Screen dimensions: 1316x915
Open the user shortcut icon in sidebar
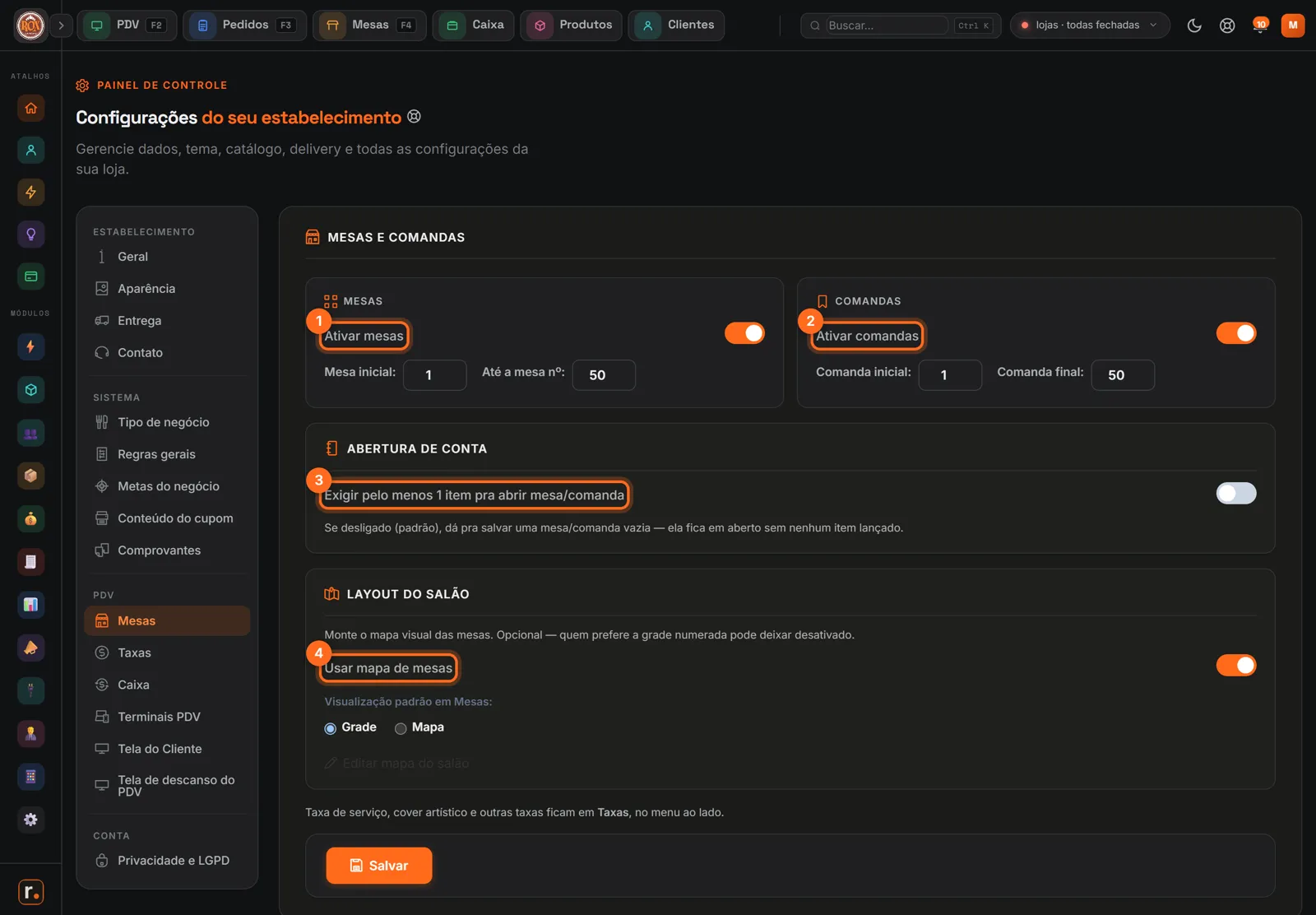pyautogui.click(x=30, y=150)
